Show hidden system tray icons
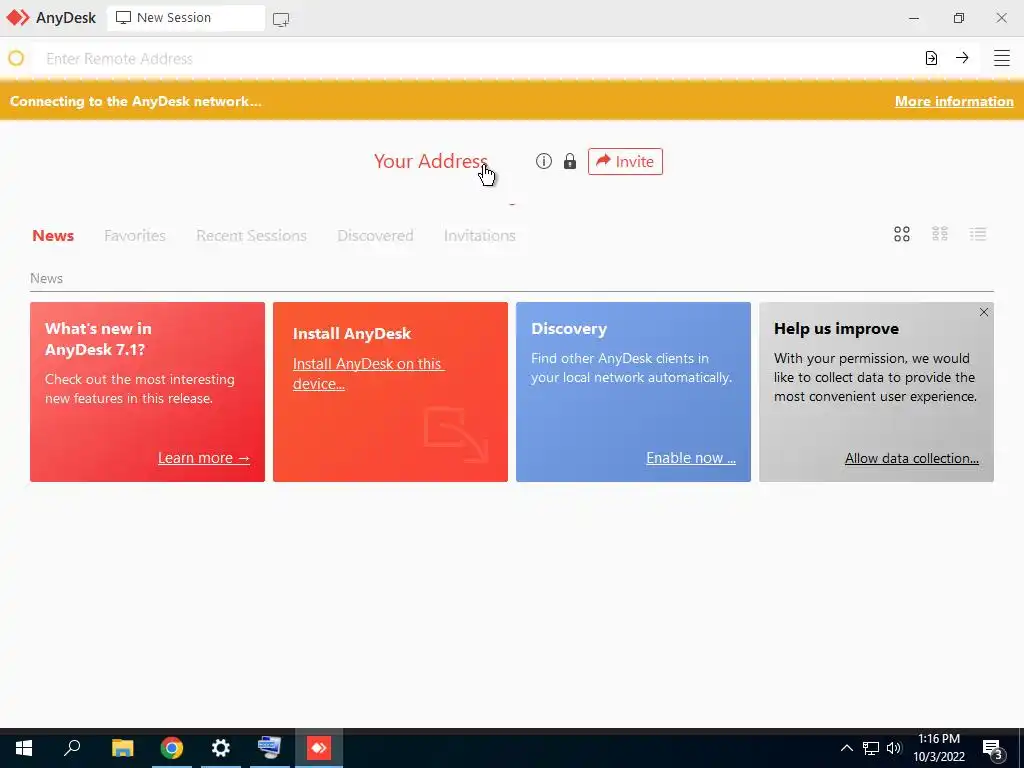This screenshot has height=768, width=1024. click(846, 748)
